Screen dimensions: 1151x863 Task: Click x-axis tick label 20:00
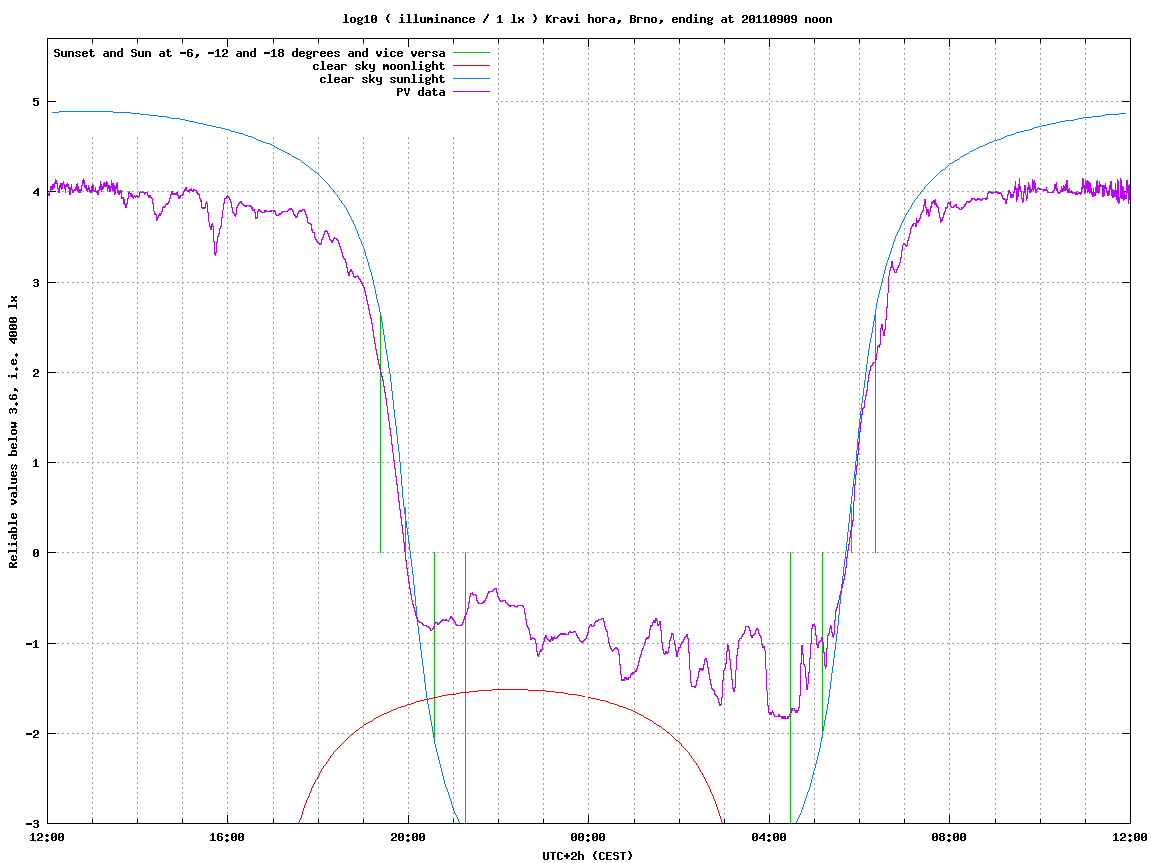click(x=408, y=837)
